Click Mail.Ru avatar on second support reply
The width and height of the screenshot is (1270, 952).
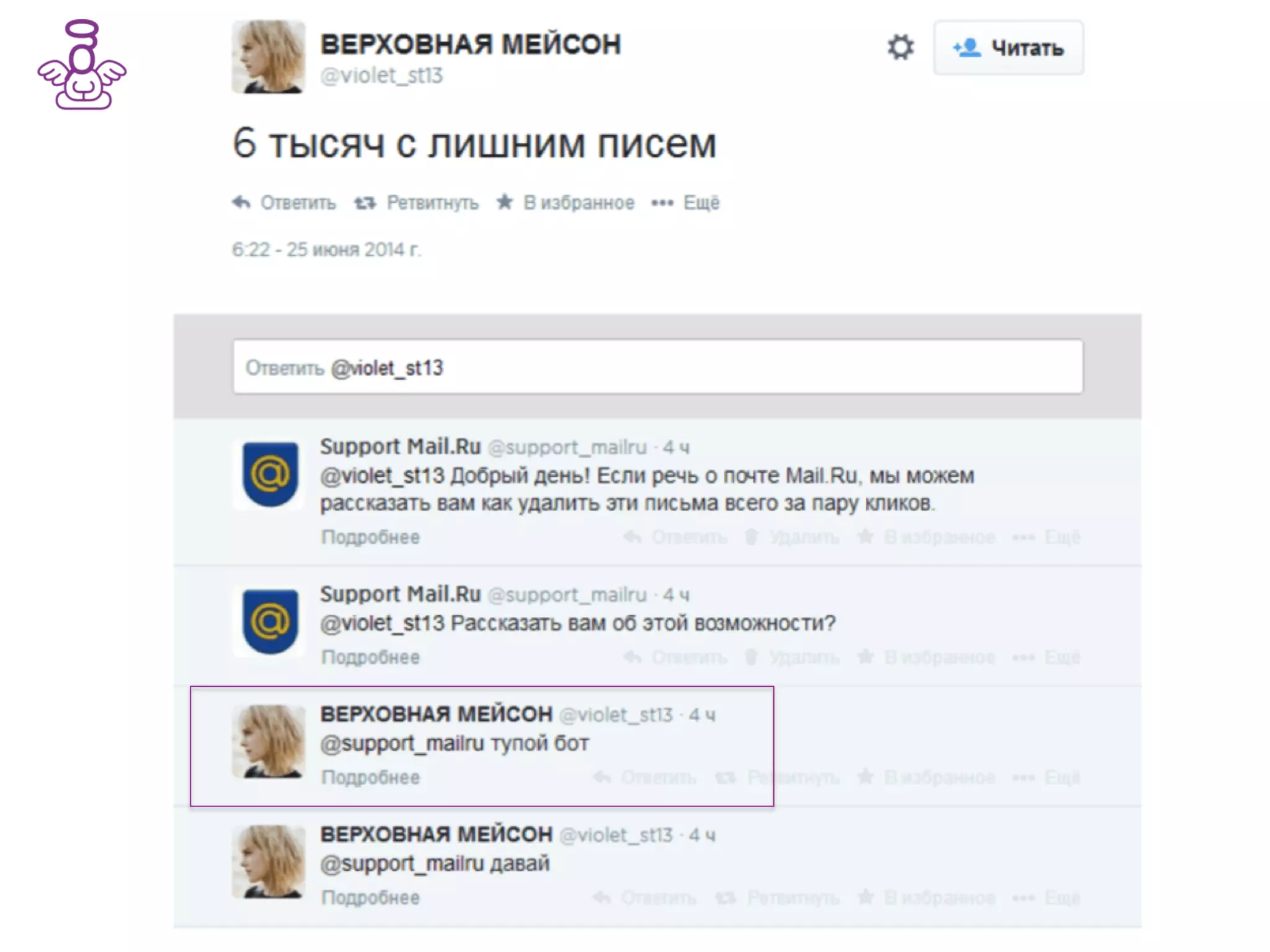point(270,622)
